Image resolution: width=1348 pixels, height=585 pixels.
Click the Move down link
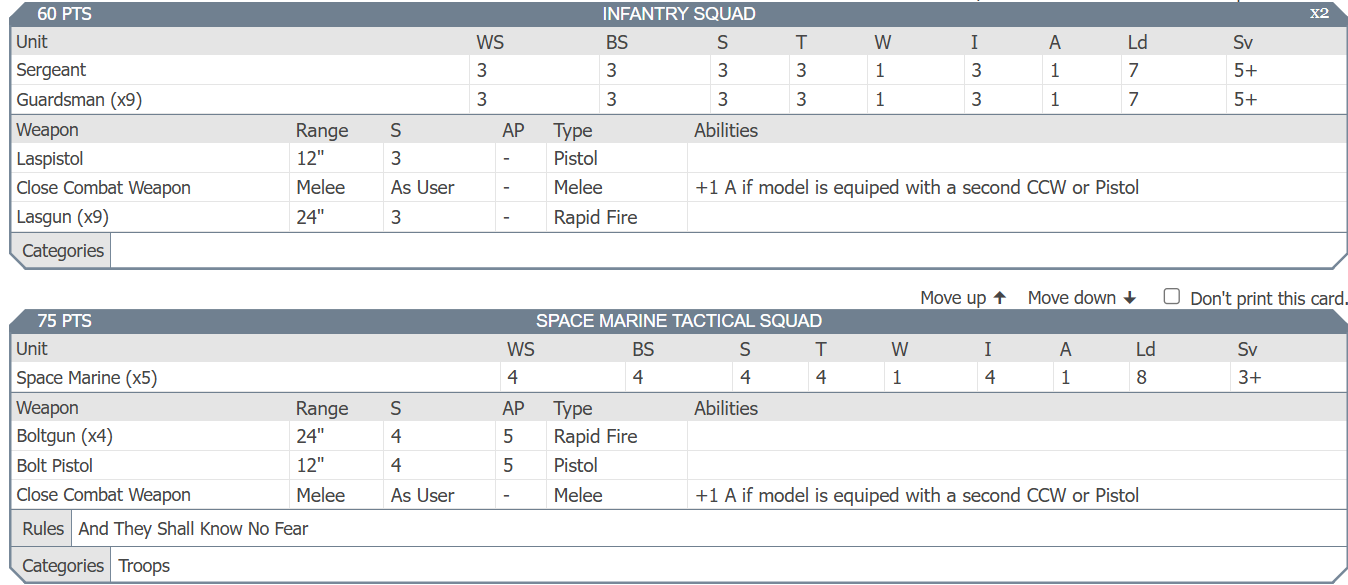pos(1082,298)
